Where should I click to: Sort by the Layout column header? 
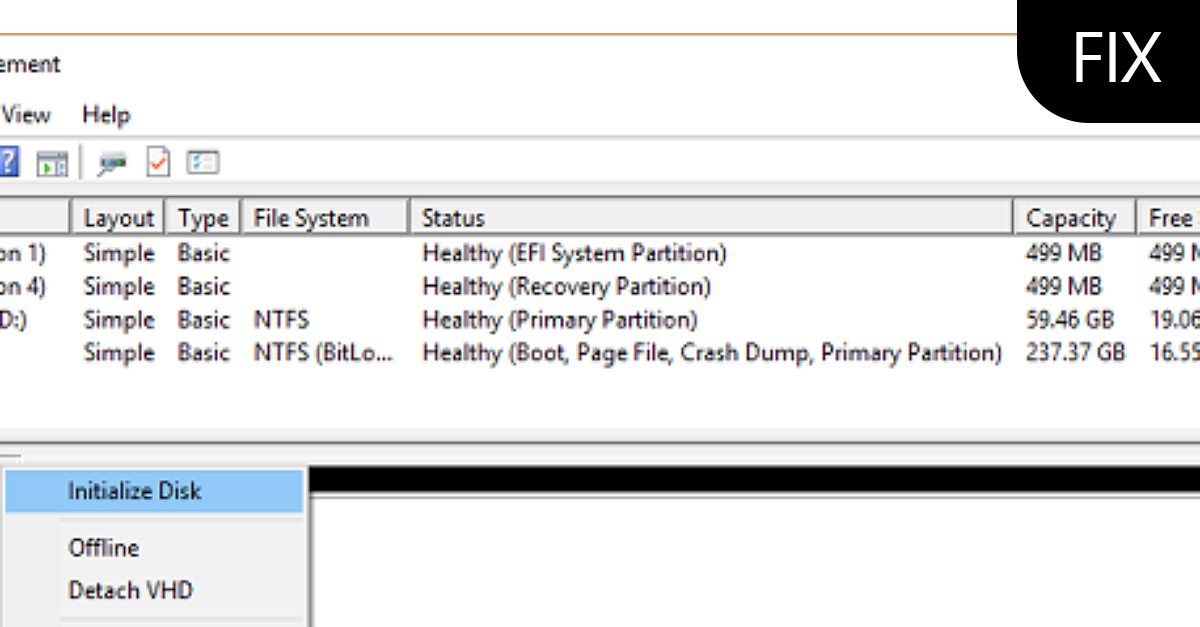click(x=118, y=218)
